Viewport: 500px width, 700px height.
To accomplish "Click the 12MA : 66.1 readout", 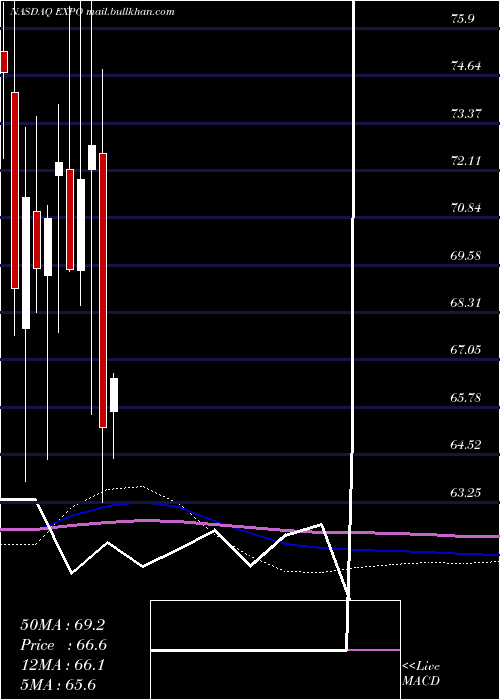I will [62, 665].
